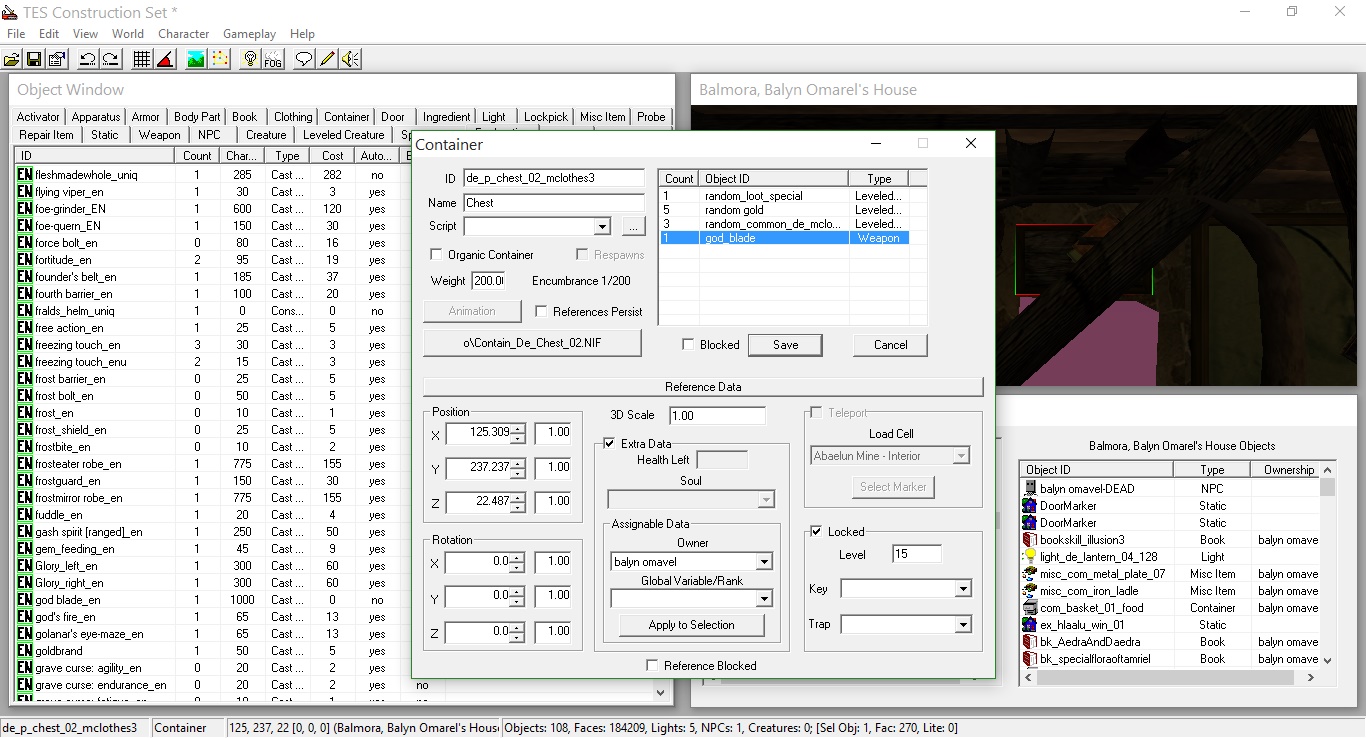Click the Undo arrow toolbar icon
The height and width of the screenshot is (738, 1366).
(x=87, y=60)
